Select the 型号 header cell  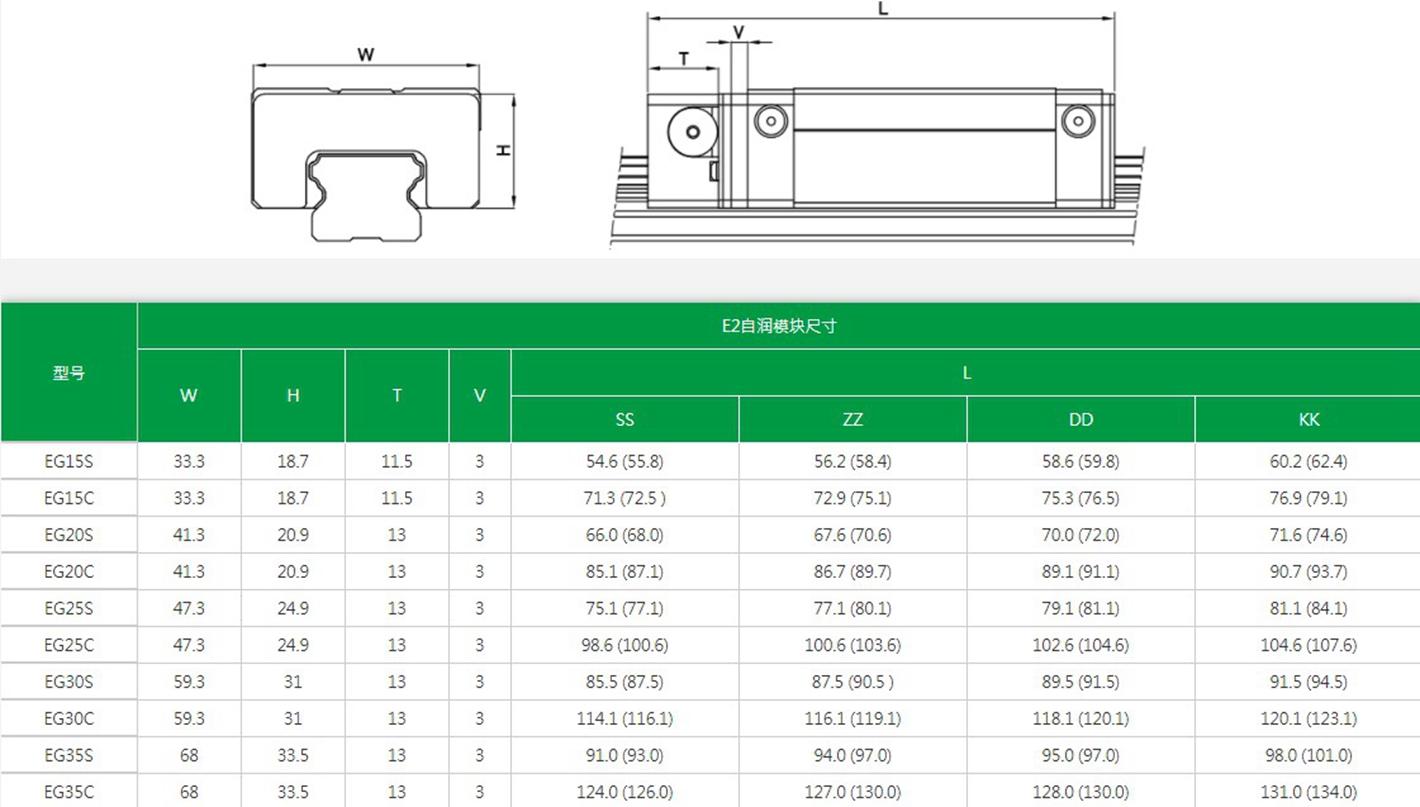tap(69, 373)
